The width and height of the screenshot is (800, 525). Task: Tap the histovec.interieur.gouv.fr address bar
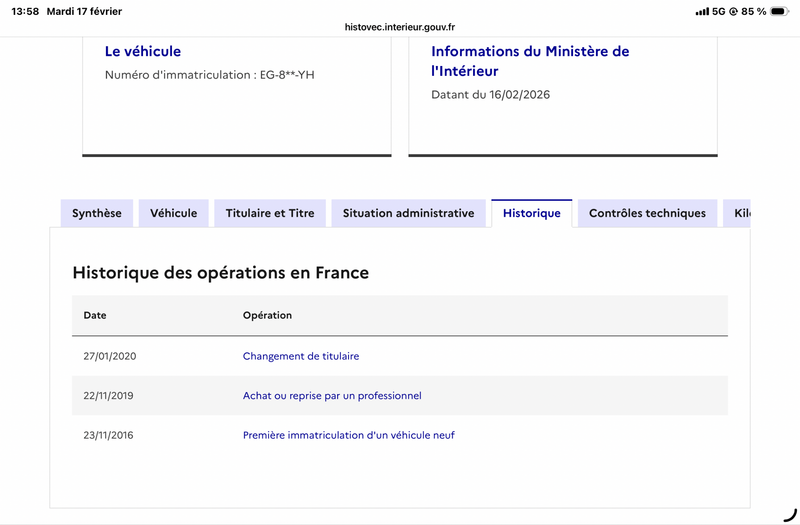[x=399, y=27]
